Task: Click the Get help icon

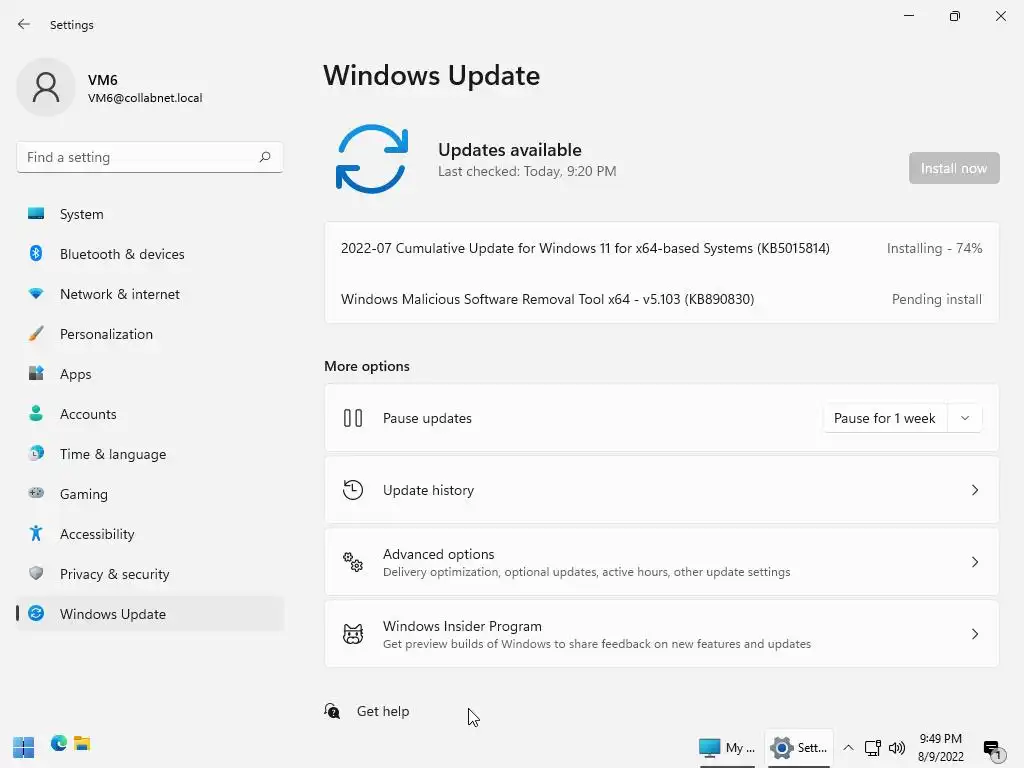Action: [x=332, y=711]
